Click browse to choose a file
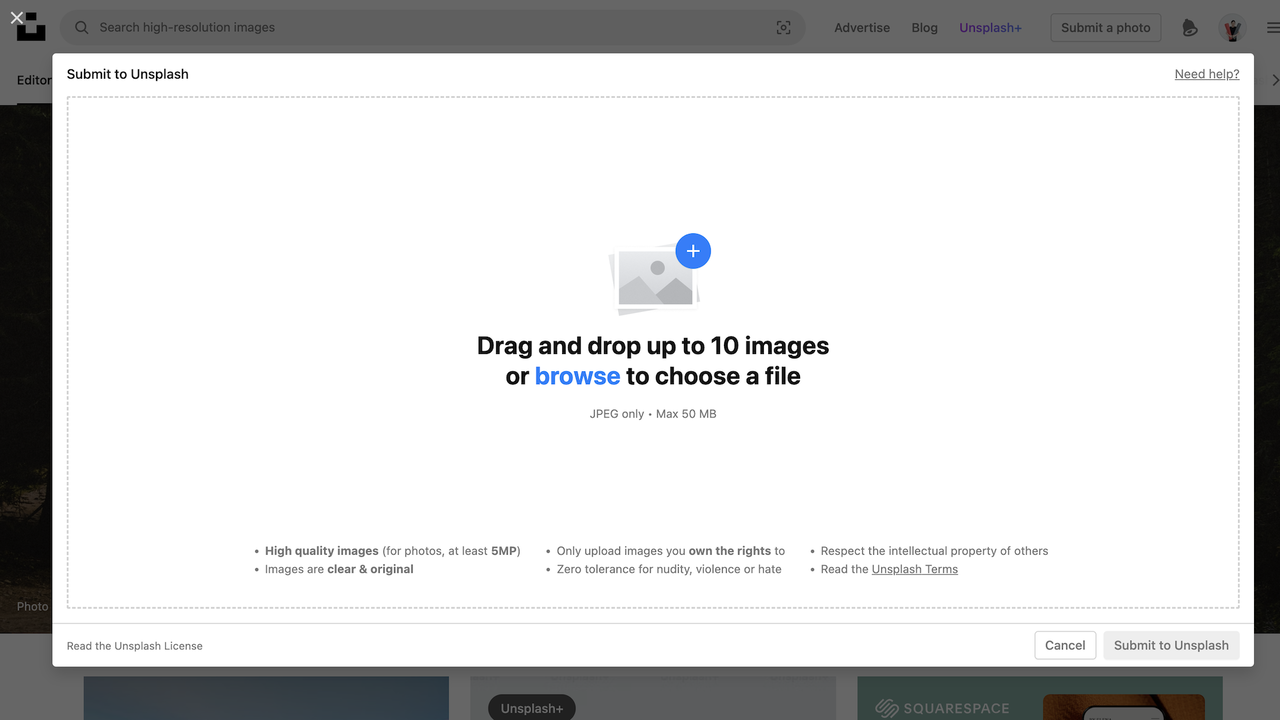 coord(577,376)
